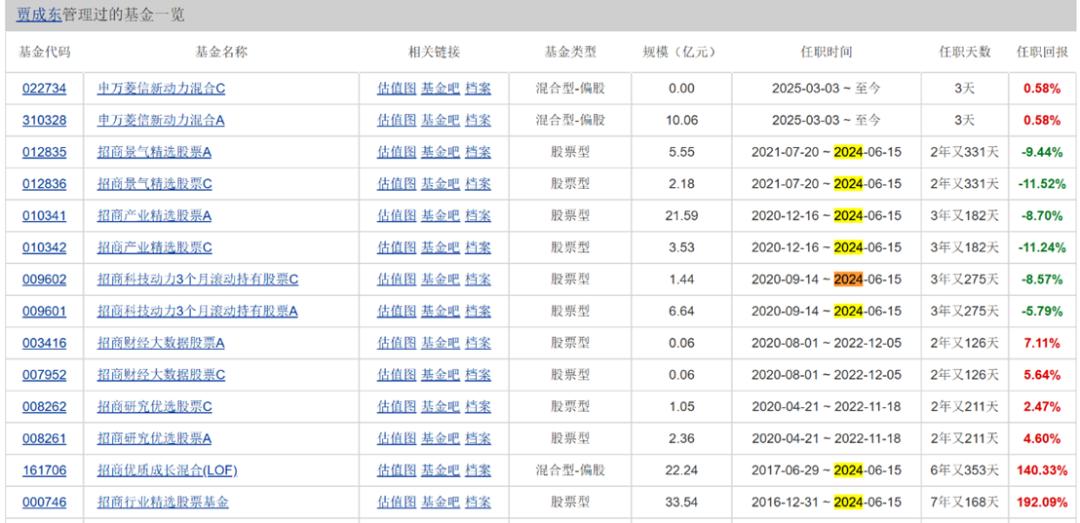The image size is (1080, 523).
Task: Select the 任职时间 column header
Action: [x=826, y=52]
